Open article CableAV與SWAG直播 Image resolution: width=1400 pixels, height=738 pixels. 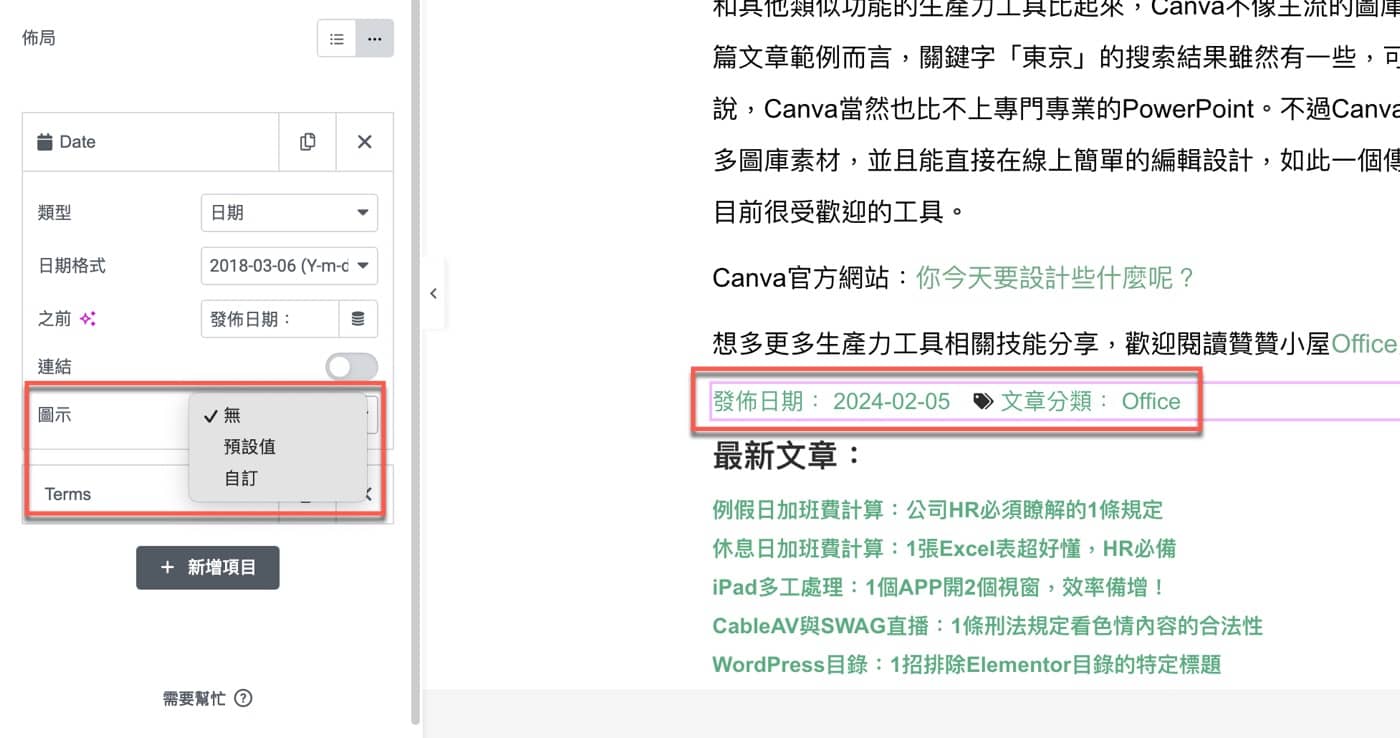coord(987,626)
